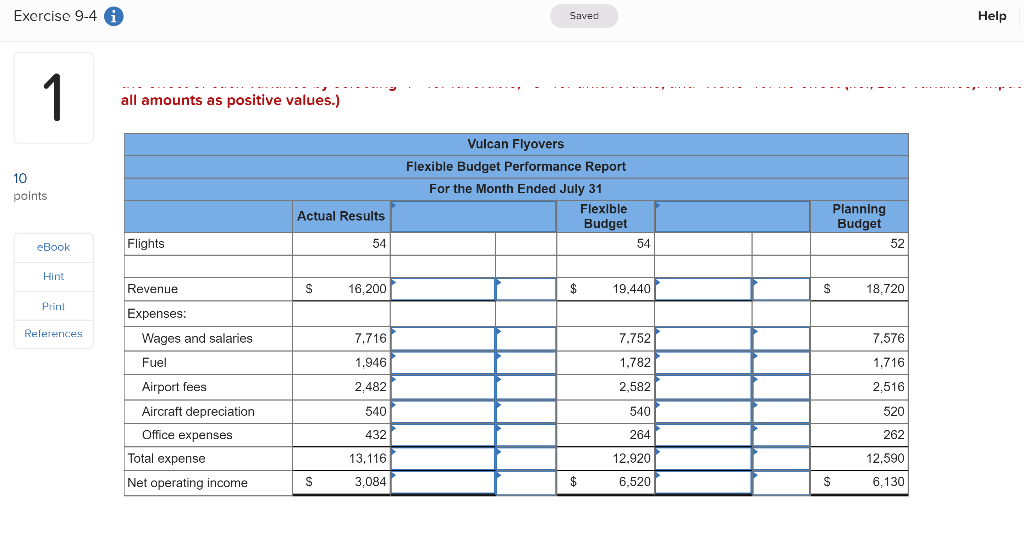The width and height of the screenshot is (1024, 555).
Task: Open Office expenses F/U dropdown before Planning Budget
Action: pyautogui.click(x=781, y=435)
